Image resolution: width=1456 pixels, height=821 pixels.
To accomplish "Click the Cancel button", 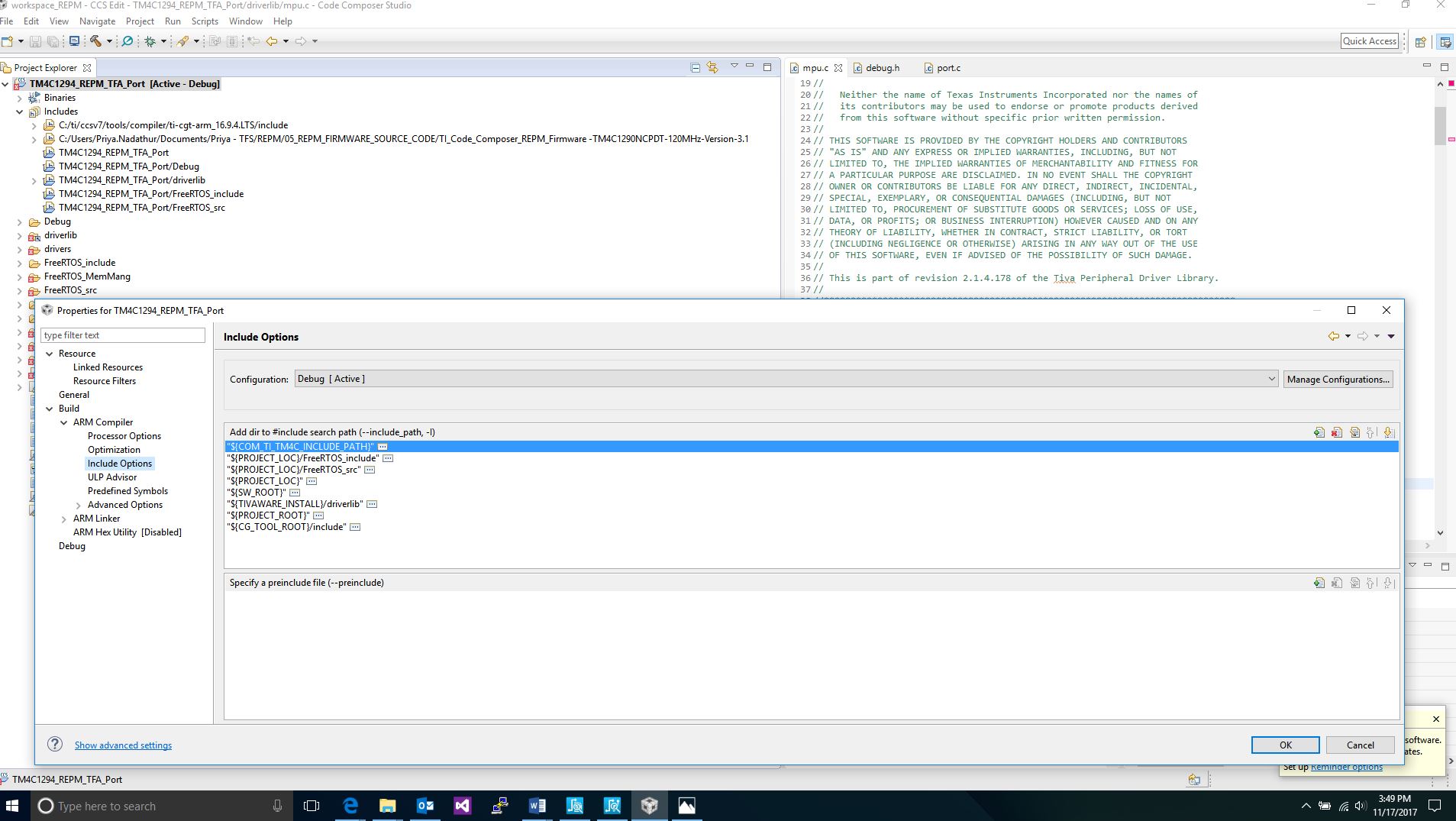I will coord(1360,745).
